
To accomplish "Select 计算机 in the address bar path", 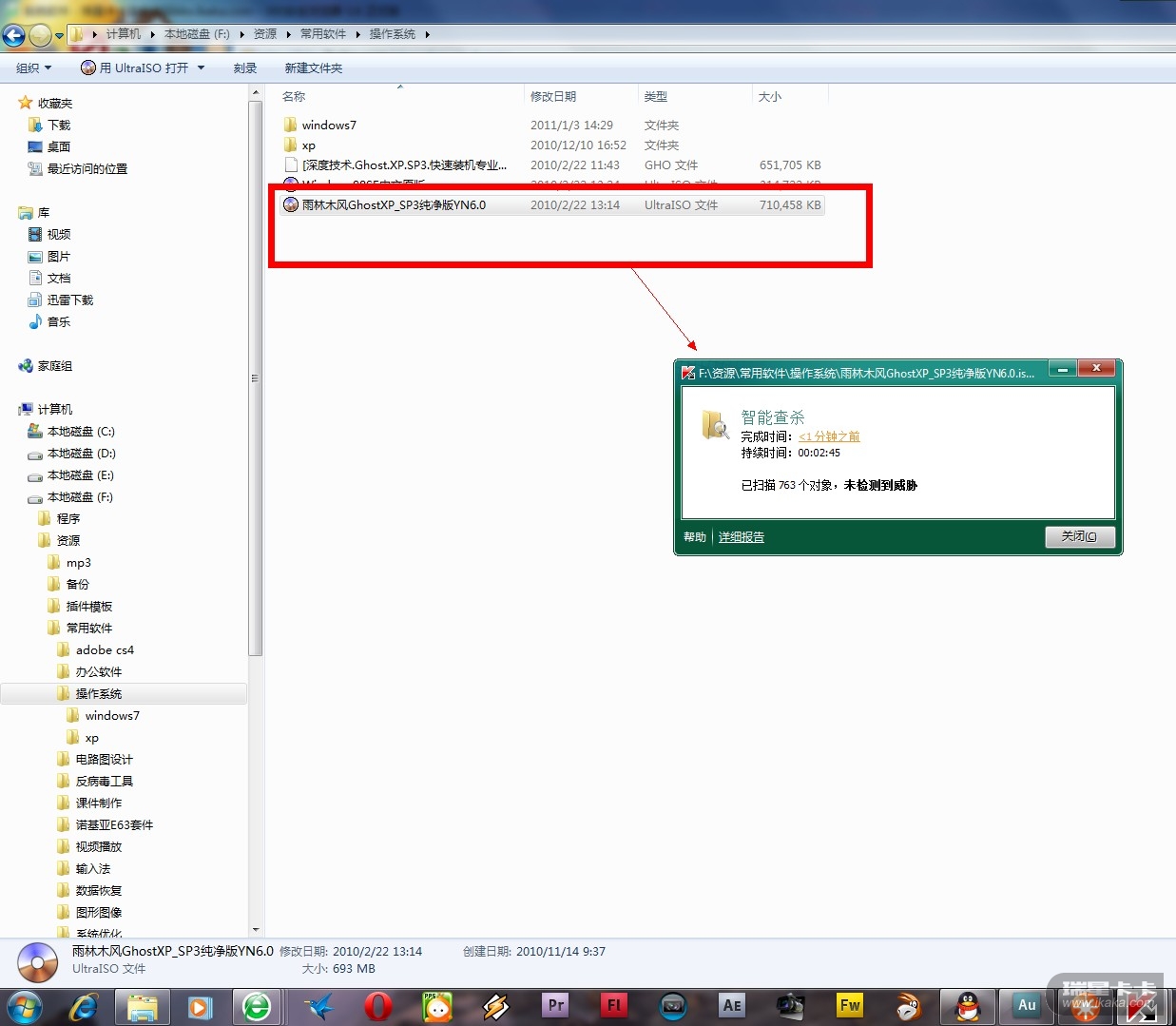I will pos(124,34).
